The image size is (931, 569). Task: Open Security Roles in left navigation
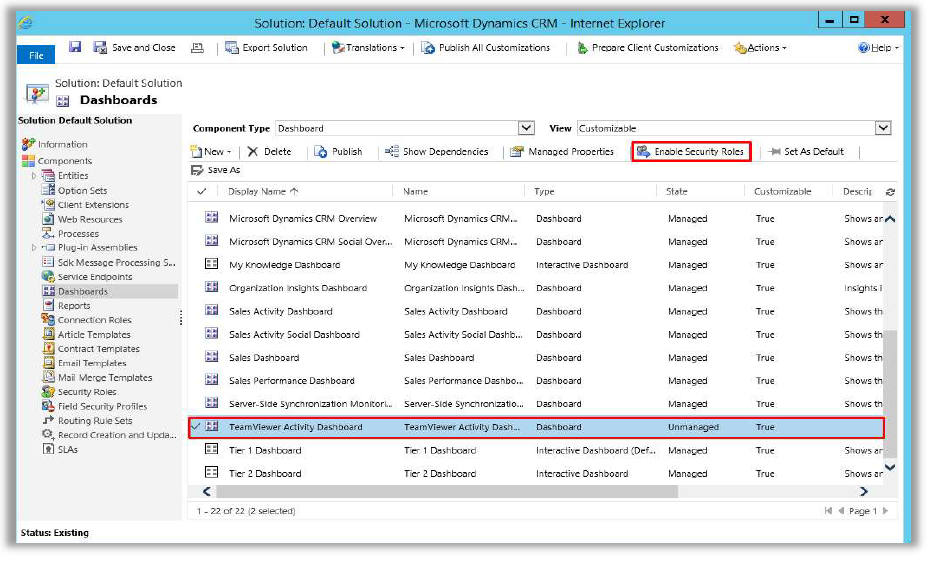coord(87,392)
